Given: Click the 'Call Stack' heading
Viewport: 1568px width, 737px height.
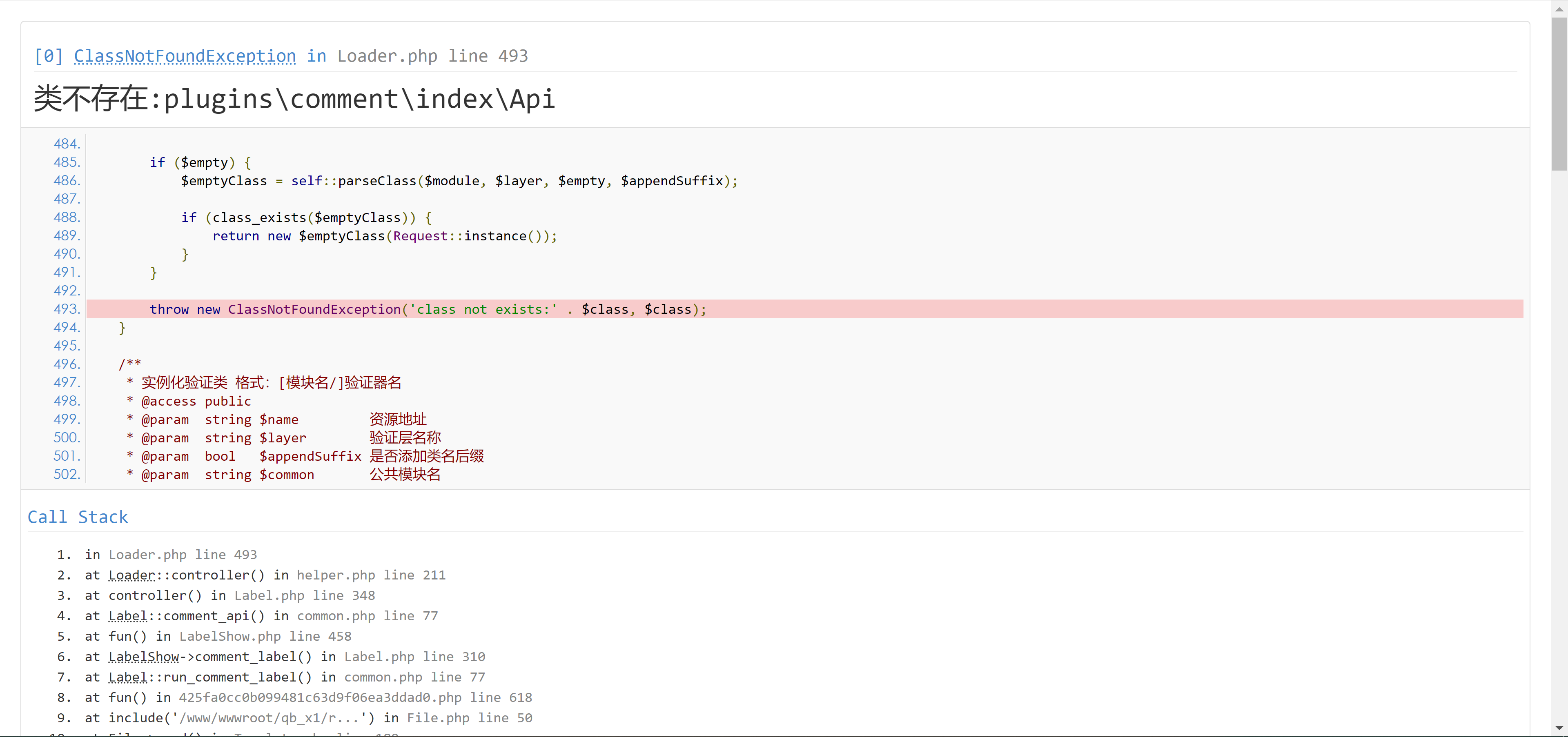Looking at the screenshot, I should (x=78, y=517).
